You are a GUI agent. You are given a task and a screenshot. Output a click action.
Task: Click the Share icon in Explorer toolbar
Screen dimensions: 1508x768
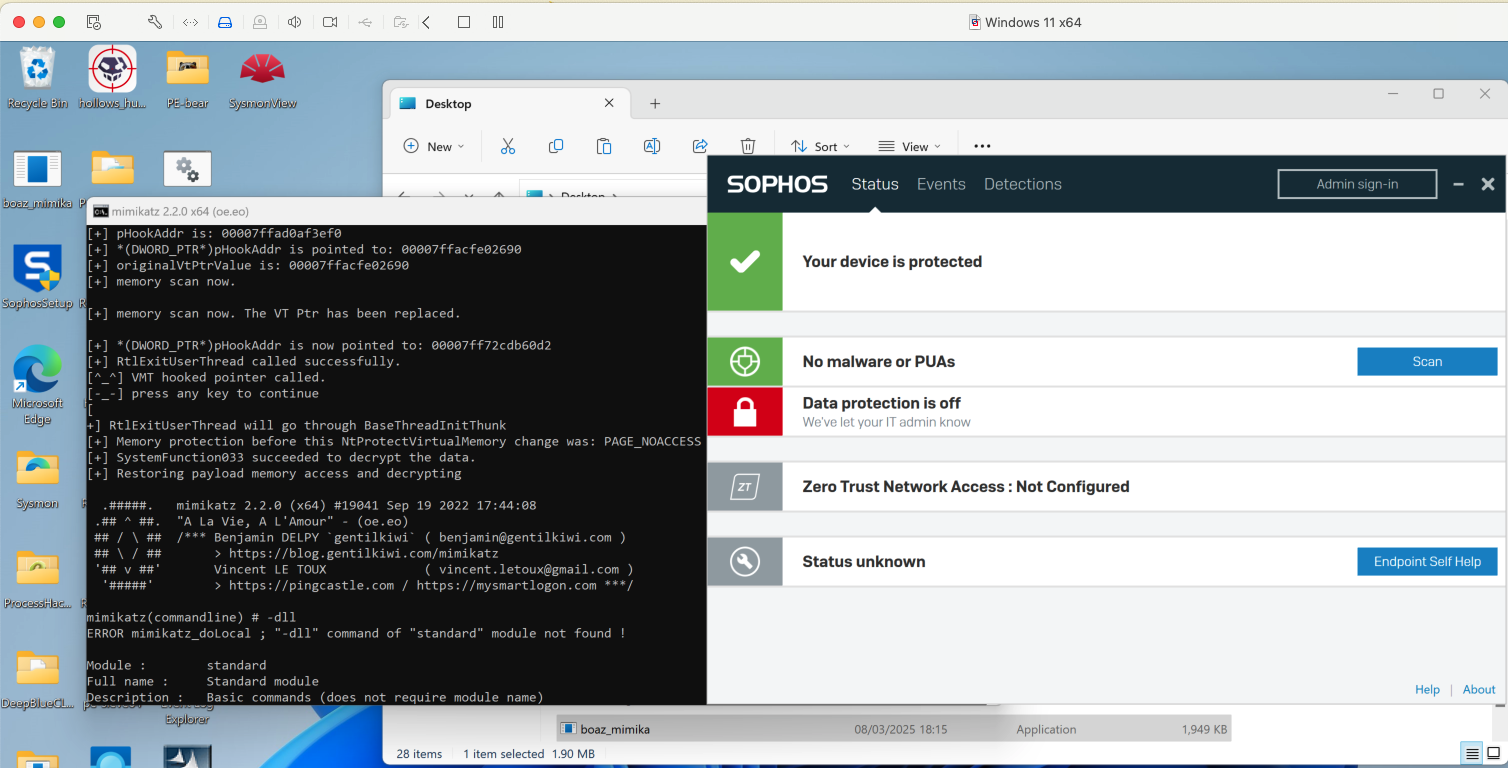point(700,146)
